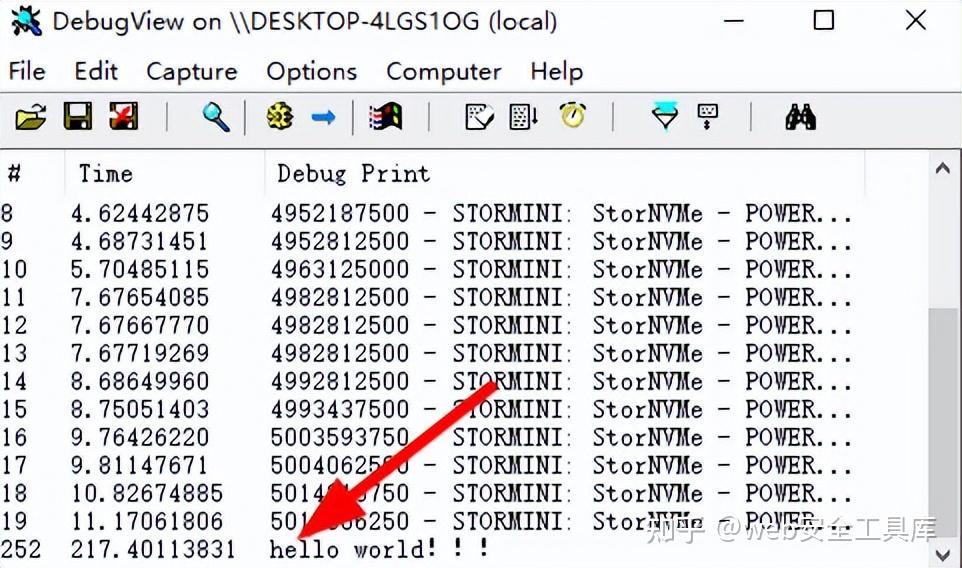
Task: Select debug message starting 4993437500
Action: pos(561,409)
